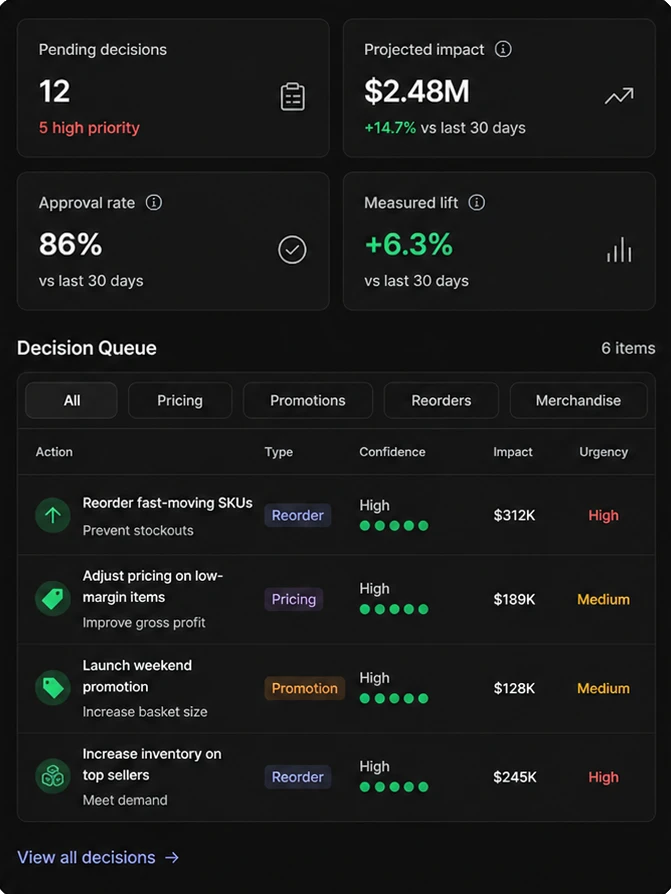The width and height of the screenshot is (671, 894).
Task: Click the 86% approval rate value
Action: tap(70, 244)
